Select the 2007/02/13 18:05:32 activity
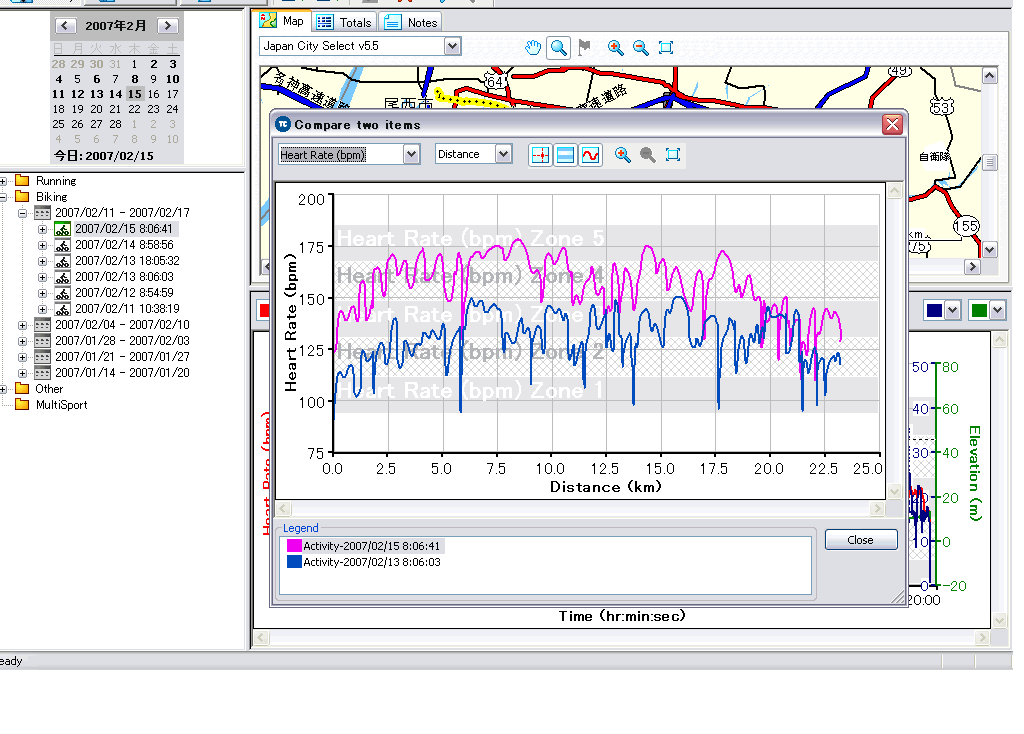This screenshot has width=1024, height=734. coord(127,261)
